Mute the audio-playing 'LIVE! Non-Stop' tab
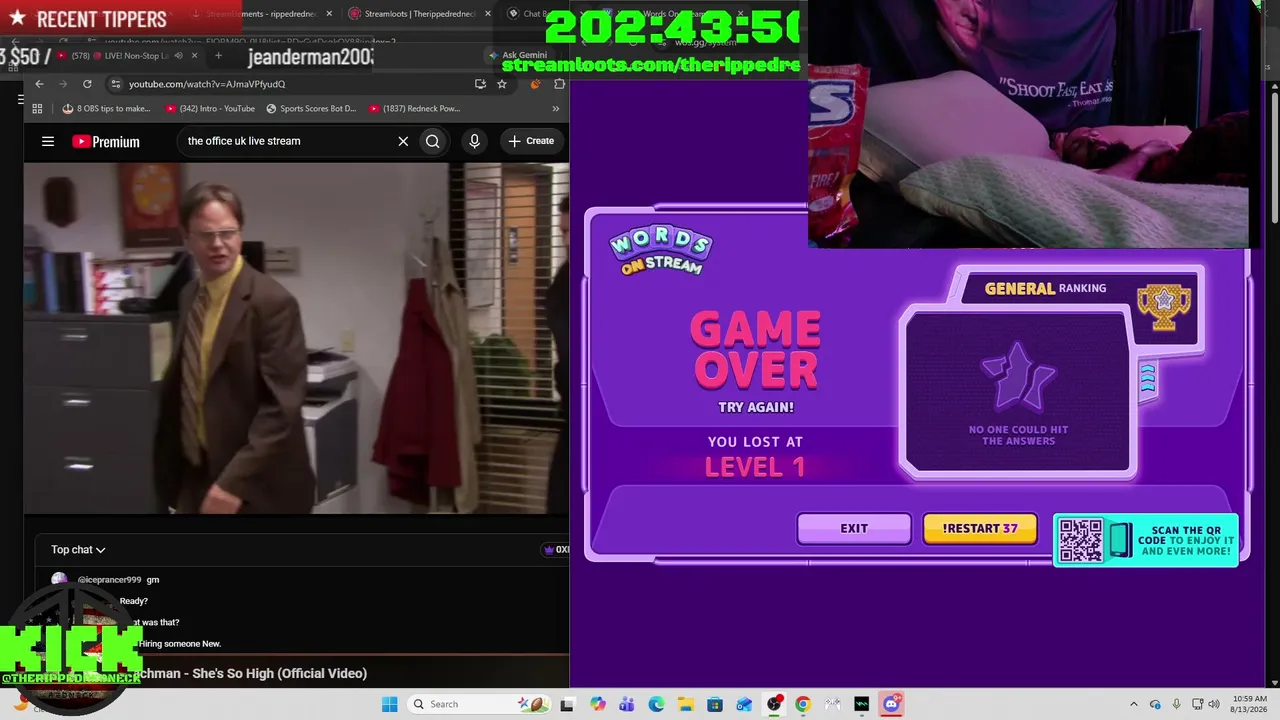The height and width of the screenshot is (720, 1280). (179, 56)
